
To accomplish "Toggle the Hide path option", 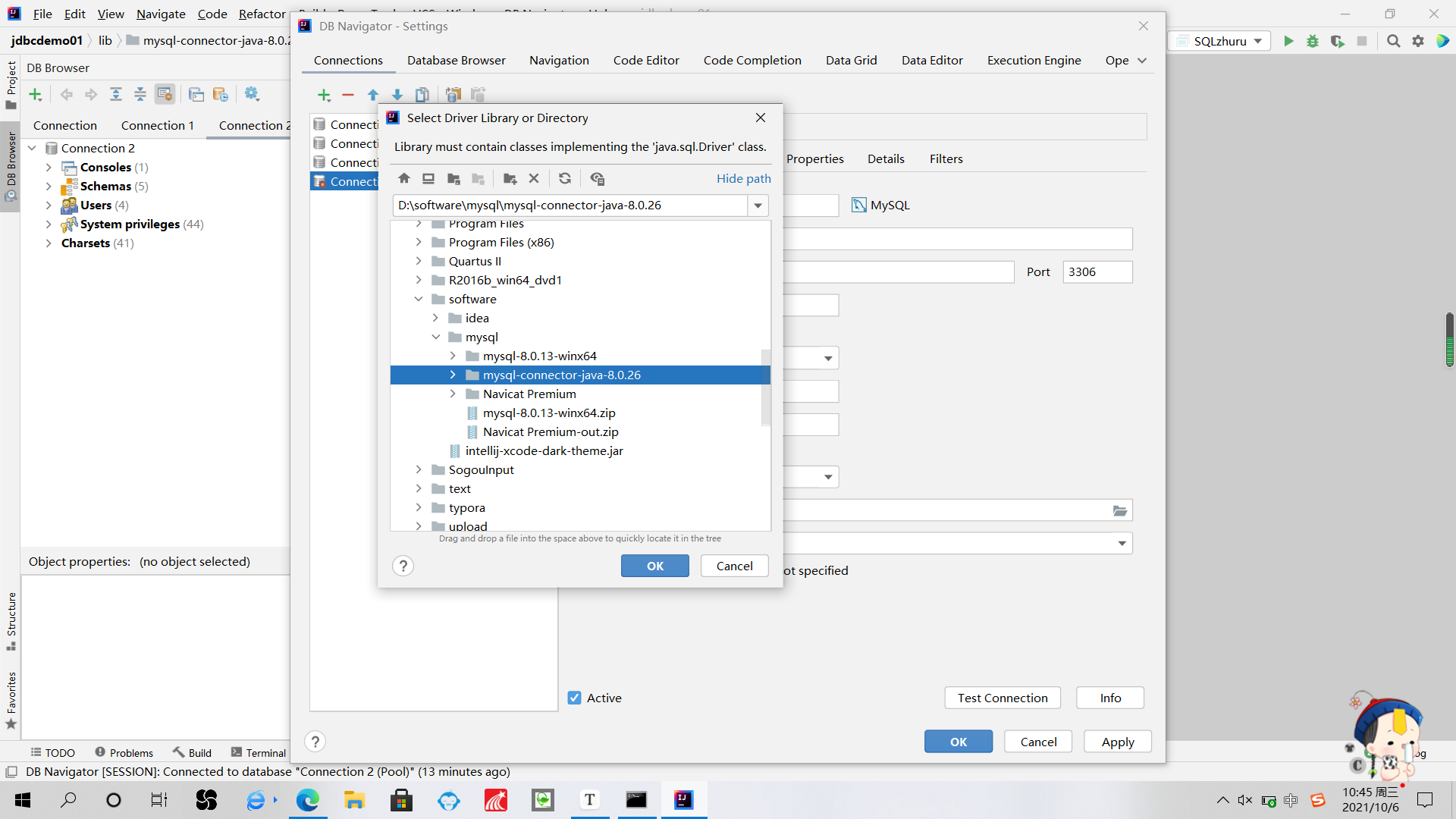I will [743, 178].
